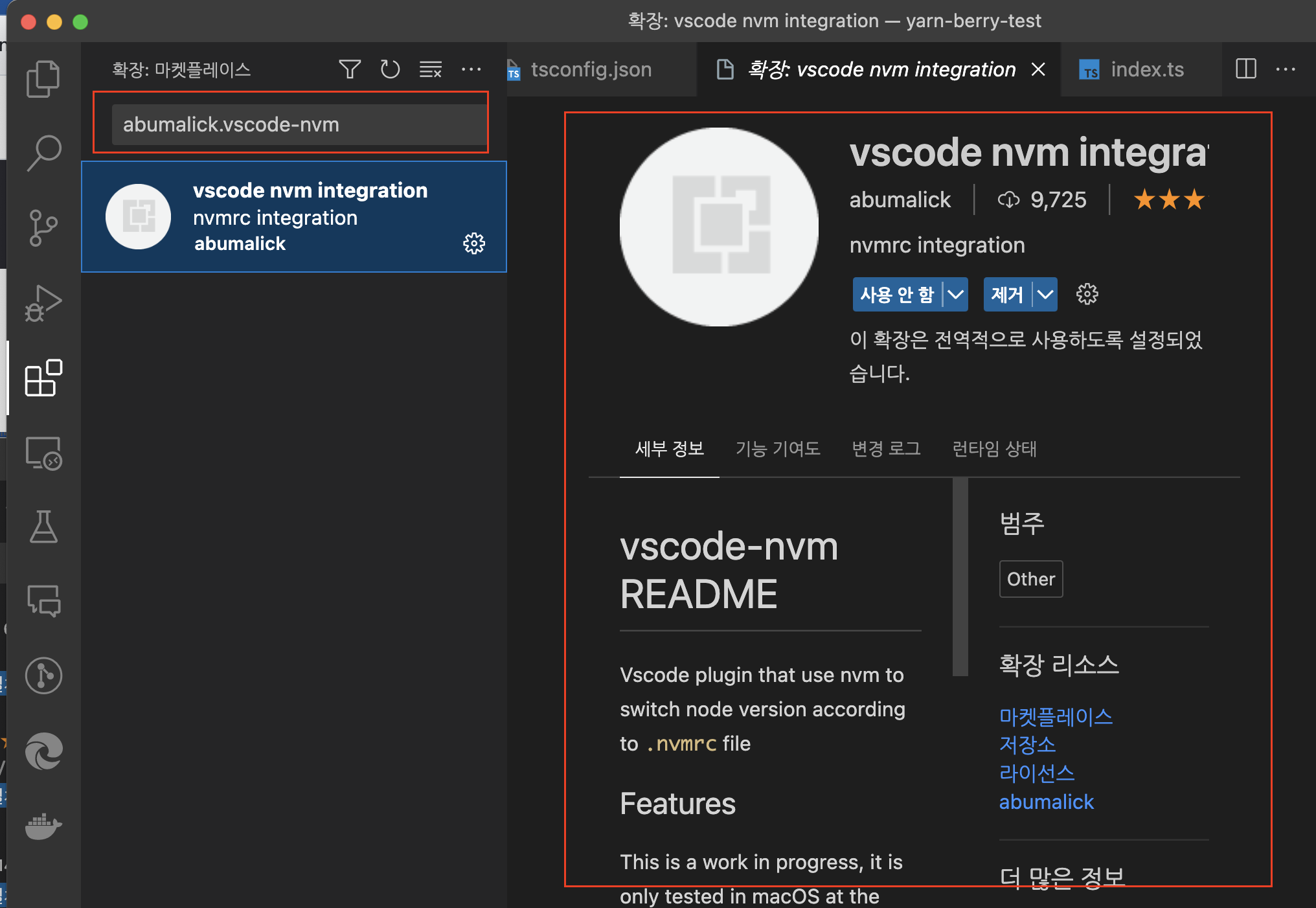Open Source Control view
The width and height of the screenshot is (1316, 908).
click(43, 228)
